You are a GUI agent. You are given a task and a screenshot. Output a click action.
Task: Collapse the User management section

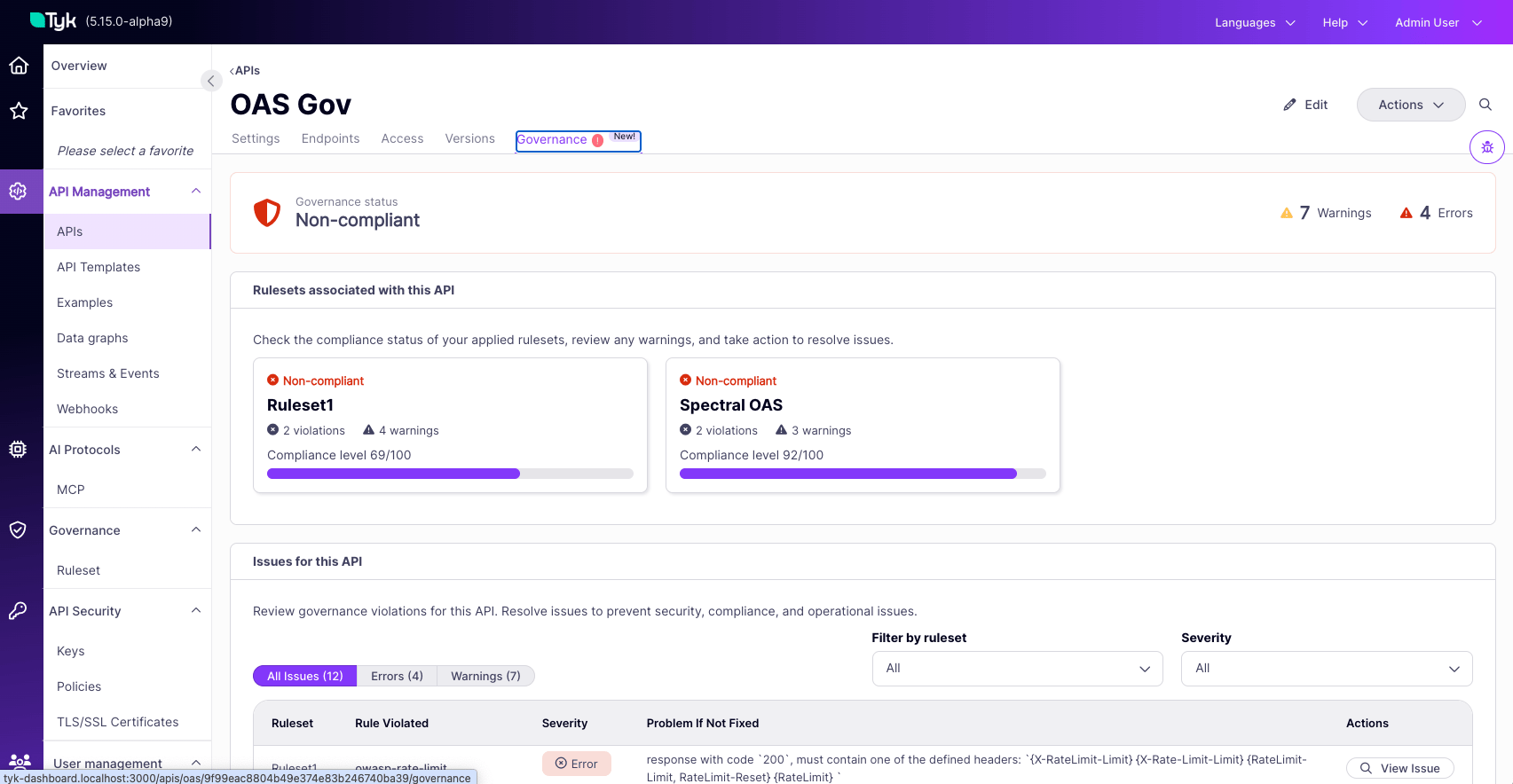pyautogui.click(x=196, y=763)
